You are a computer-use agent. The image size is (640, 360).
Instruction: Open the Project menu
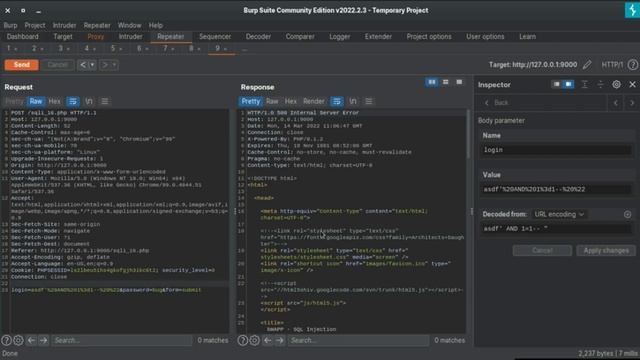(35, 25)
